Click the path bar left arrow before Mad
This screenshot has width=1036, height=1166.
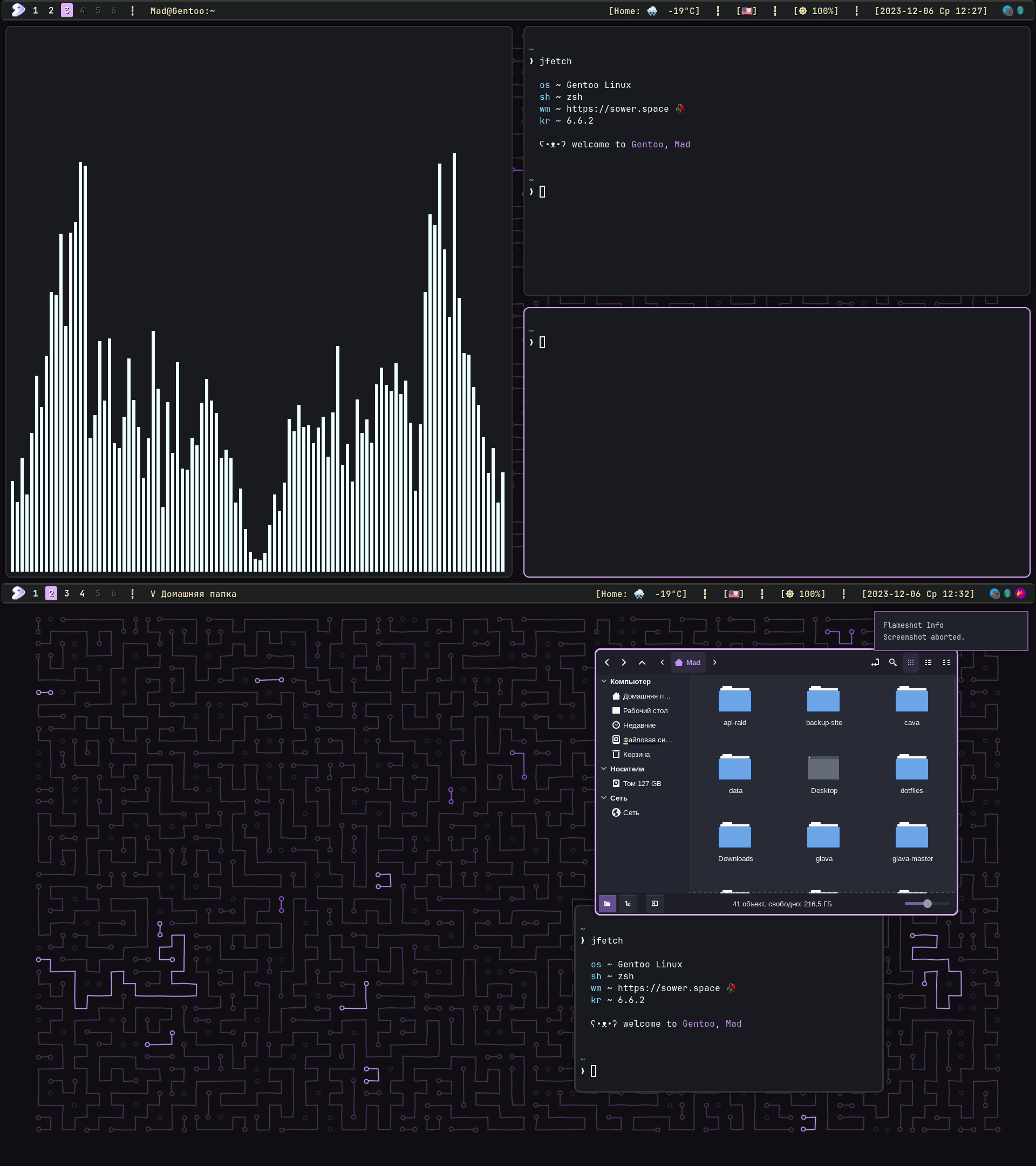[x=662, y=662]
